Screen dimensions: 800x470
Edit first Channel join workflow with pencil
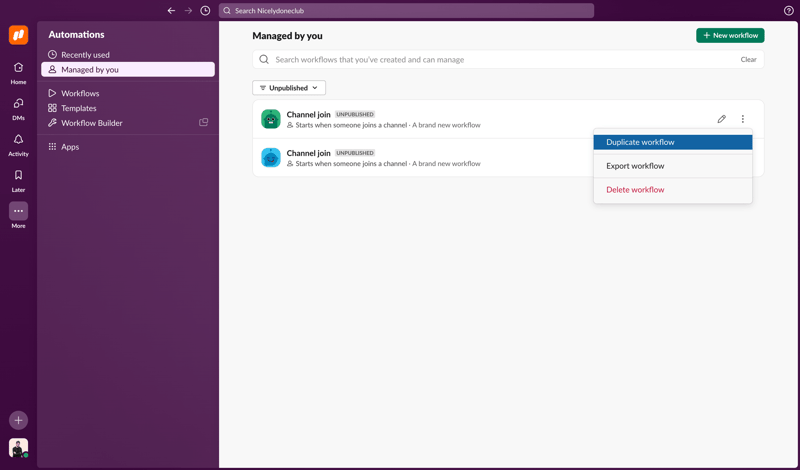[721, 119]
